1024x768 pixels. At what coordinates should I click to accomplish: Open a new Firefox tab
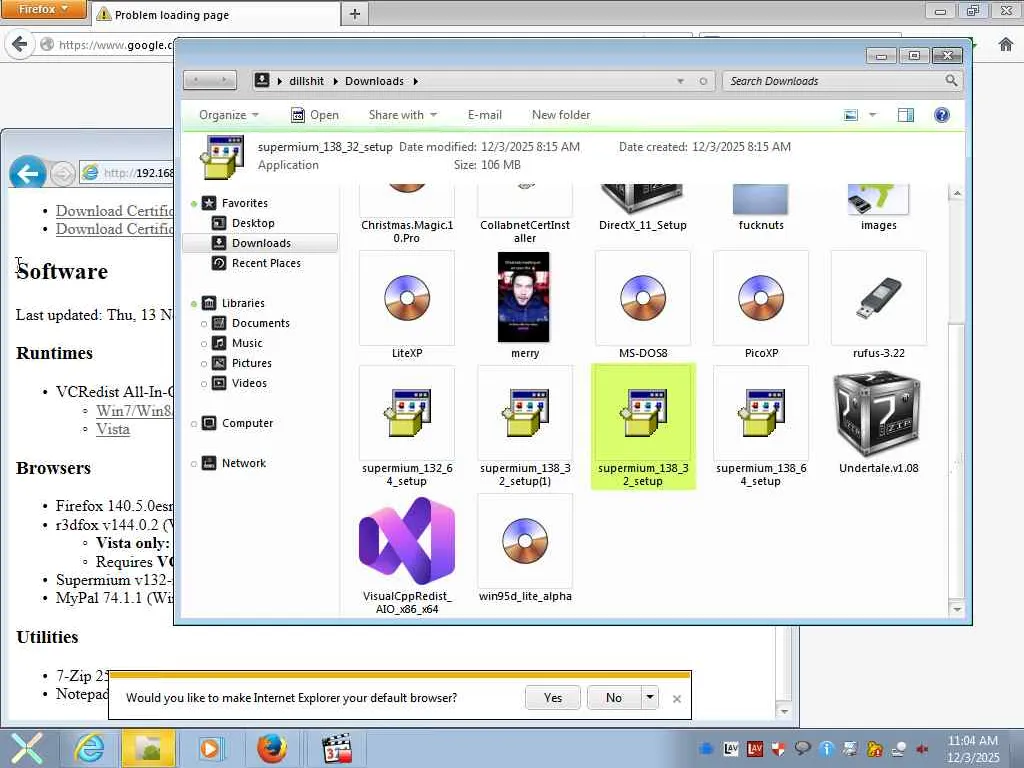(355, 14)
